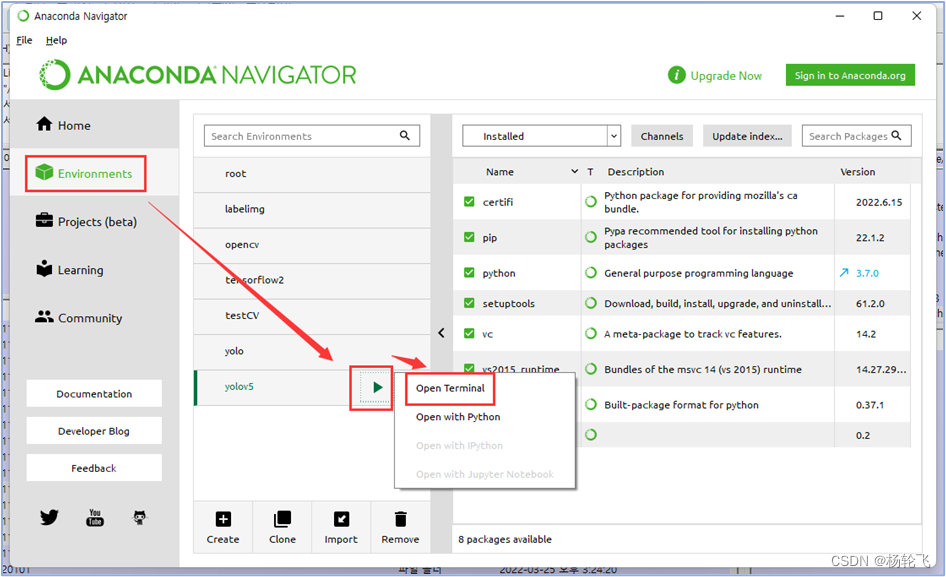Screen dimensions: 946x577
Task: Focus the Search Environments field
Action: (311, 136)
